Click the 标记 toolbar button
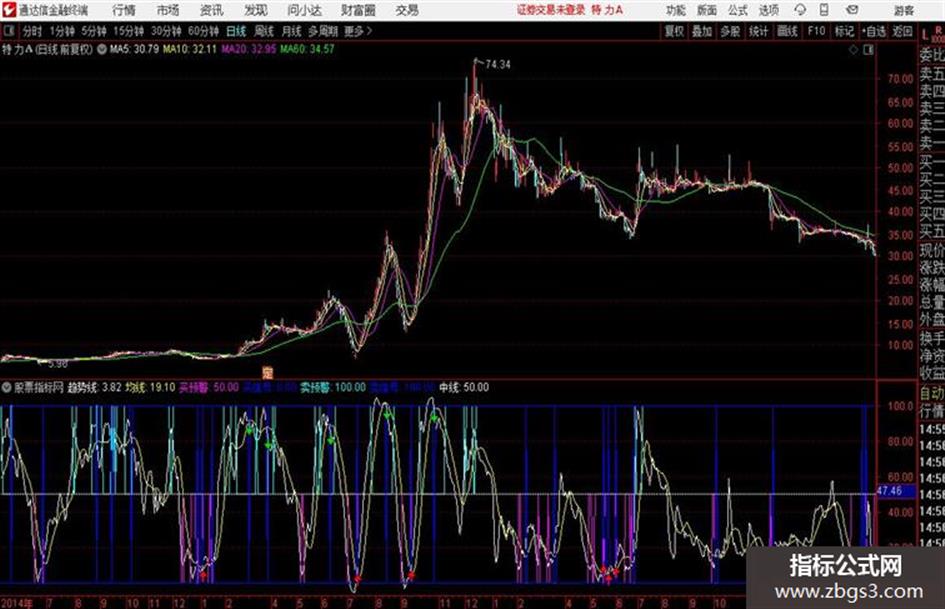This screenshot has height=609, width=945. point(844,31)
